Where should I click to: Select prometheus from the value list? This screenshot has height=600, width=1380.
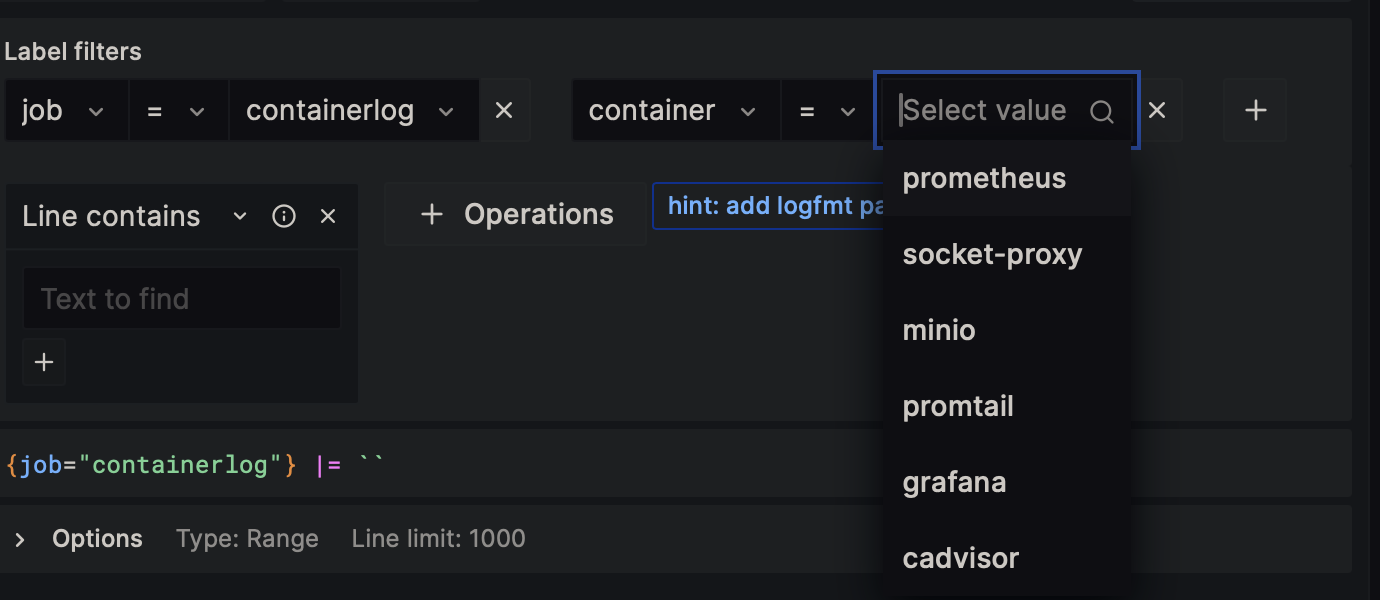(x=984, y=178)
